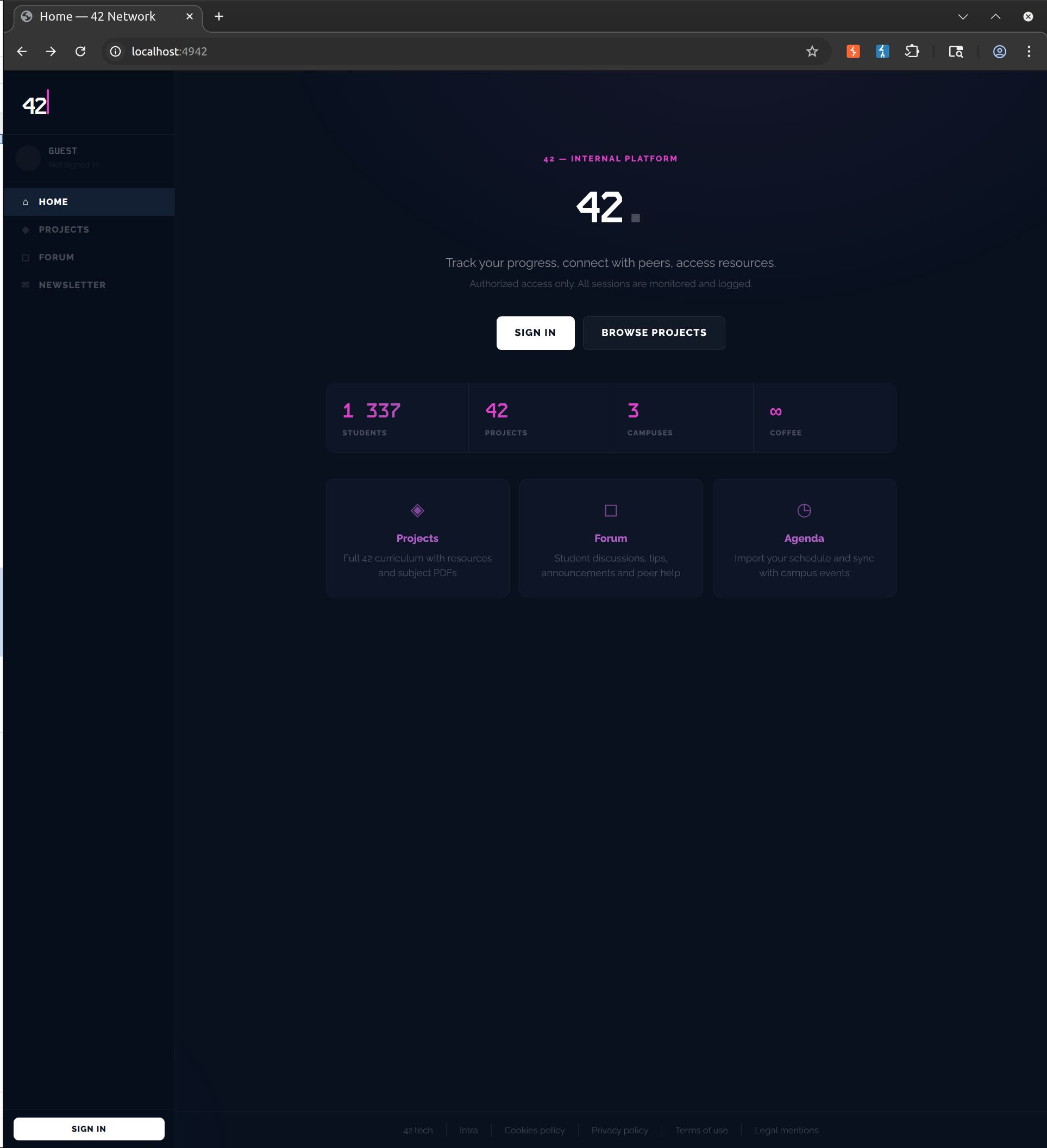
Task: Click the Forum square icon in sidebar
Action: pos(25,258)
